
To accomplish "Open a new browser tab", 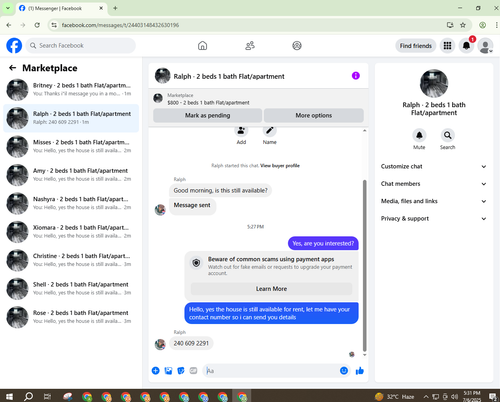I will 115,8.
